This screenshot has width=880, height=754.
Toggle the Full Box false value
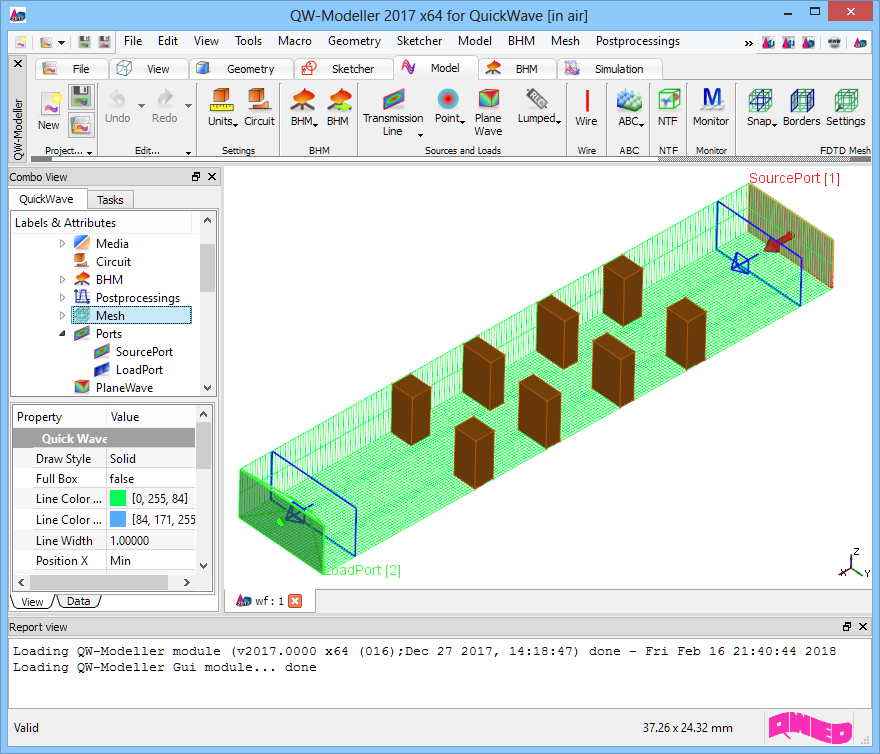tap(150, 479)
